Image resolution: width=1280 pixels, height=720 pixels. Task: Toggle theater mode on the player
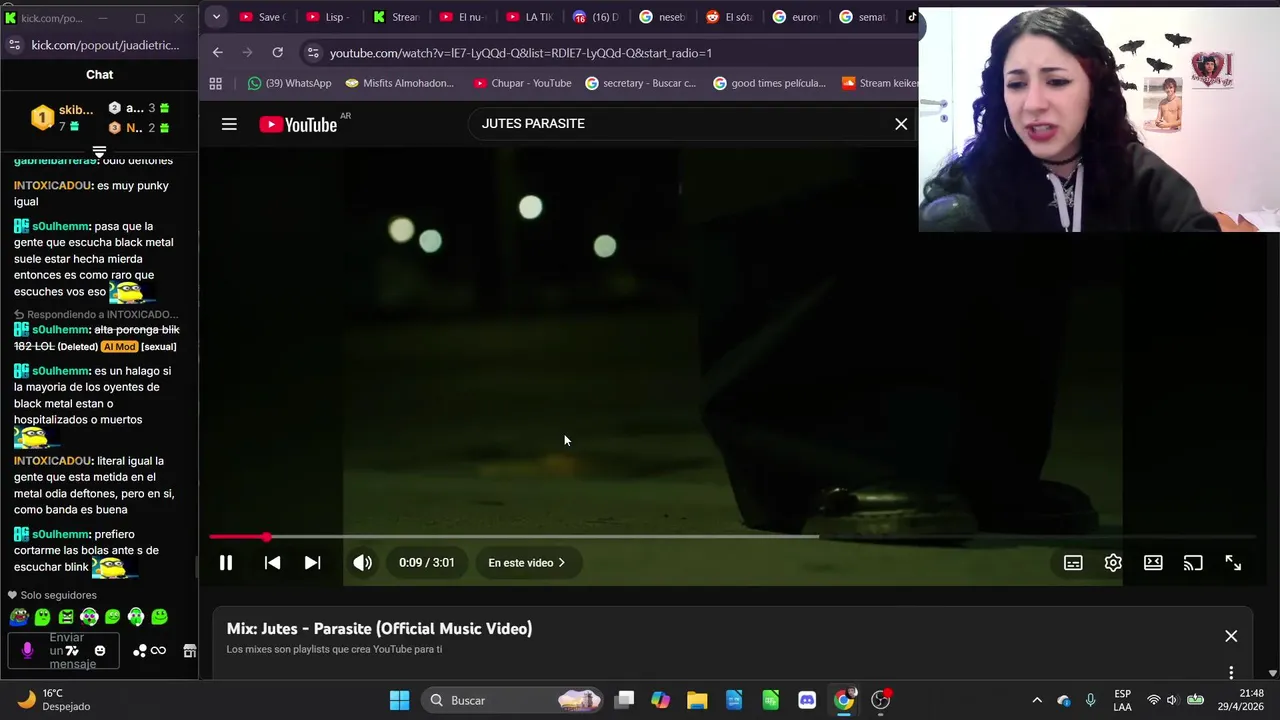tap(1153, 563)
